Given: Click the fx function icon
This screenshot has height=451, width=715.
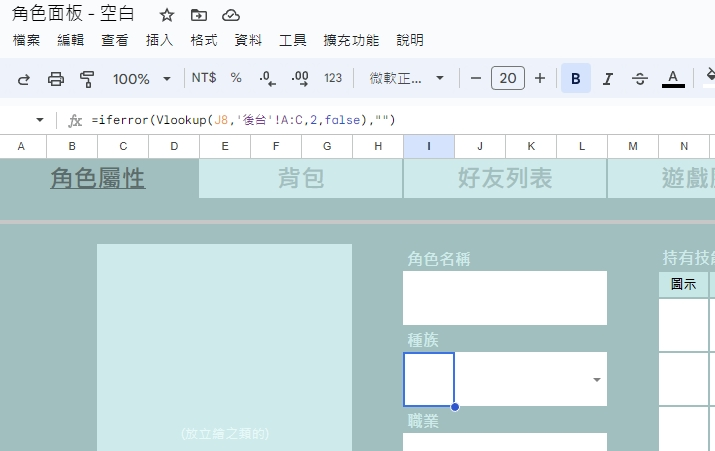Looking at the screenshot, I should coord(74,121).
